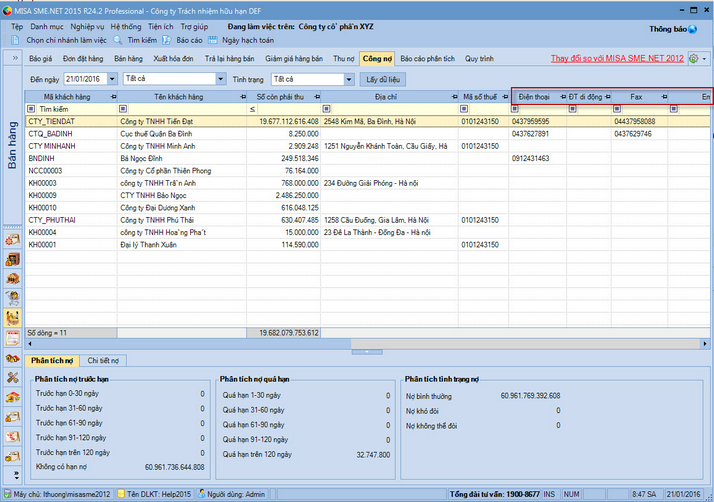Image resolution: width=714 pixels, height=502 pixels.
Task: Open the money bag with calendar salary module
Action: (x=13, y=417)
